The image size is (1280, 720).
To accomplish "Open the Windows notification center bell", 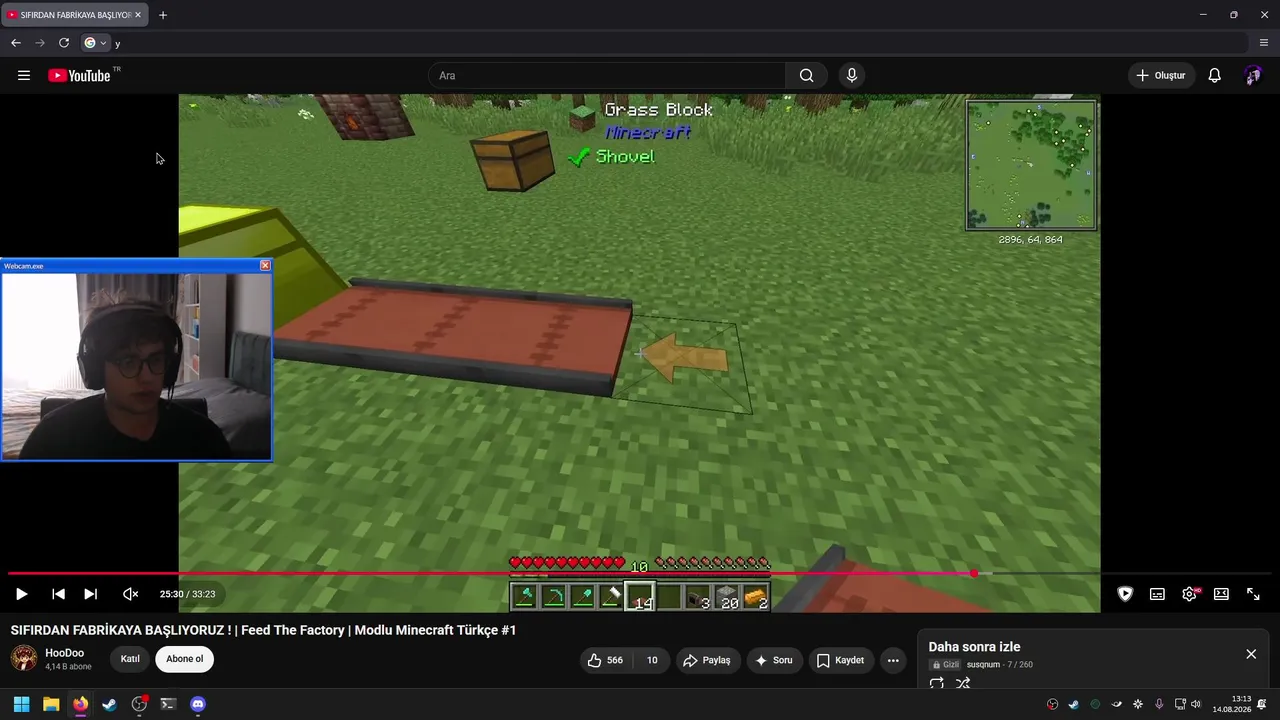I will pyautogui.click(x=1262, y=704).
